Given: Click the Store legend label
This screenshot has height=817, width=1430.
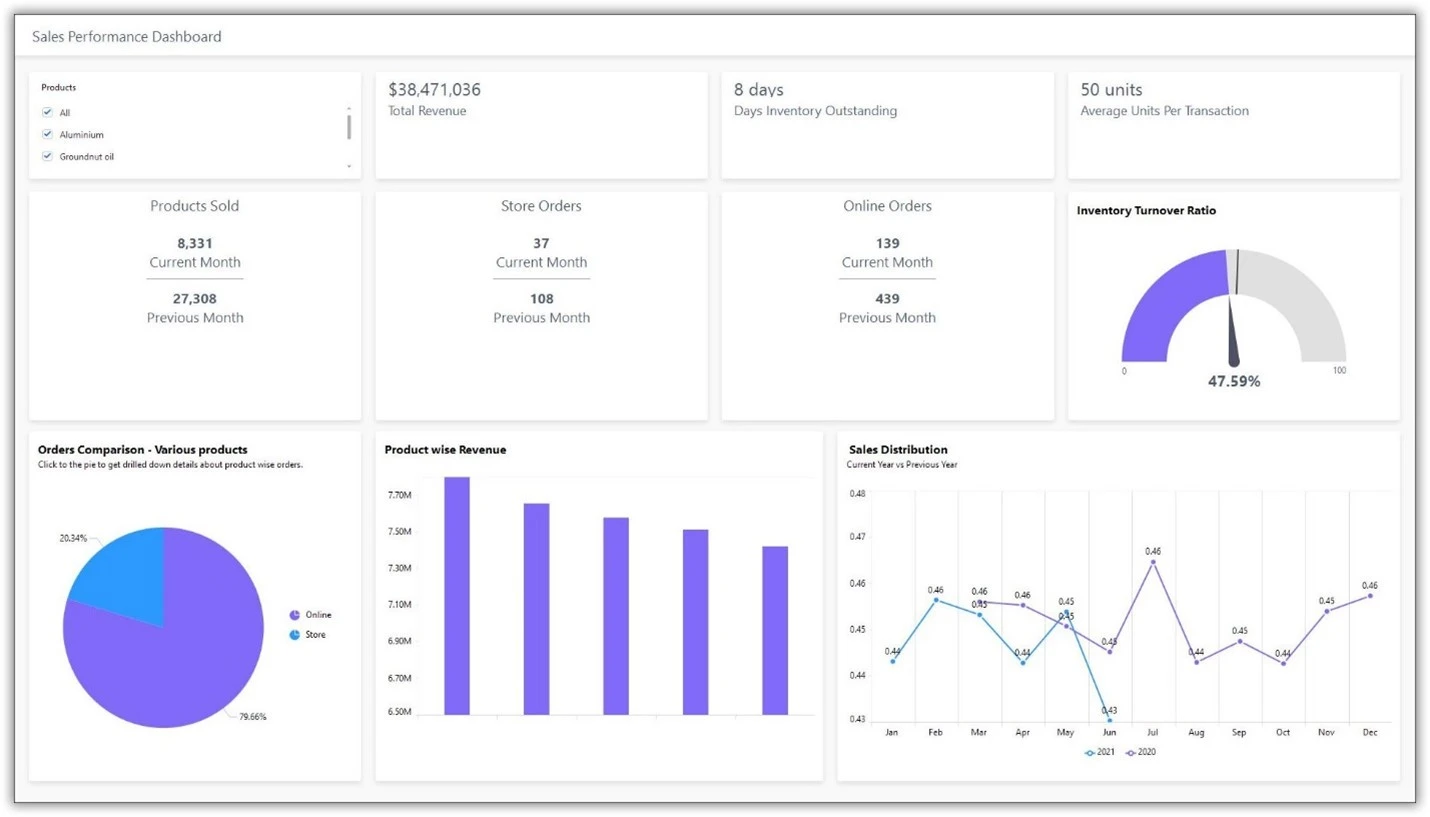Looking at the screenshot, I should pyautogui.click(x=315, y=635).
